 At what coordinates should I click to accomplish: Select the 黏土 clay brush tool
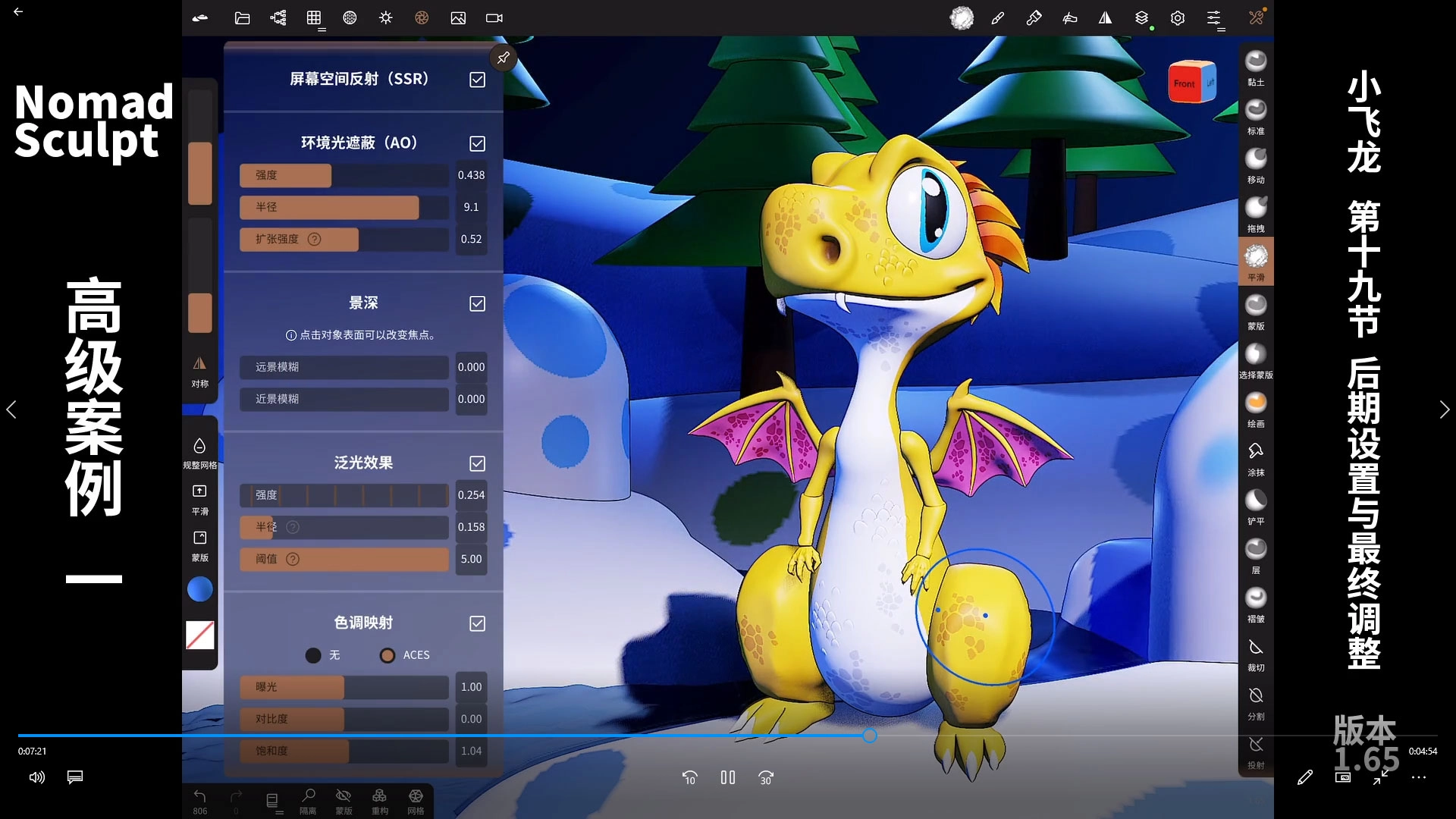point(1256,62)
